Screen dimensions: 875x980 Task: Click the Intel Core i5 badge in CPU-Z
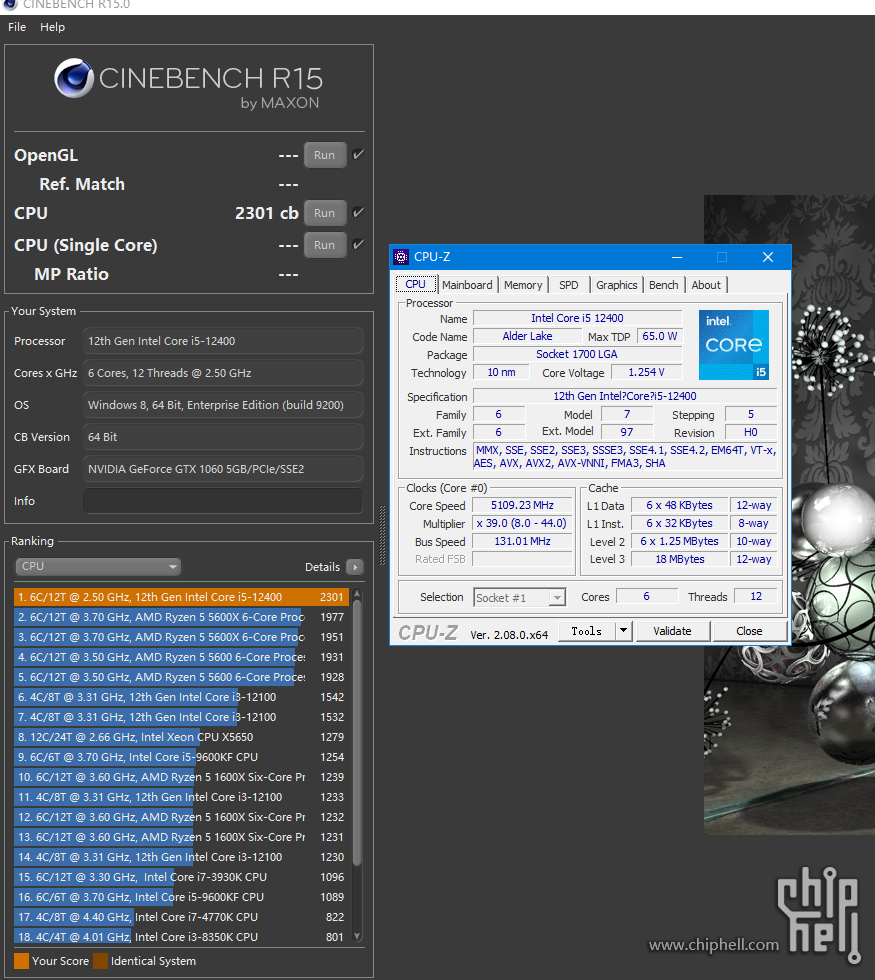(x=734, y=345)
